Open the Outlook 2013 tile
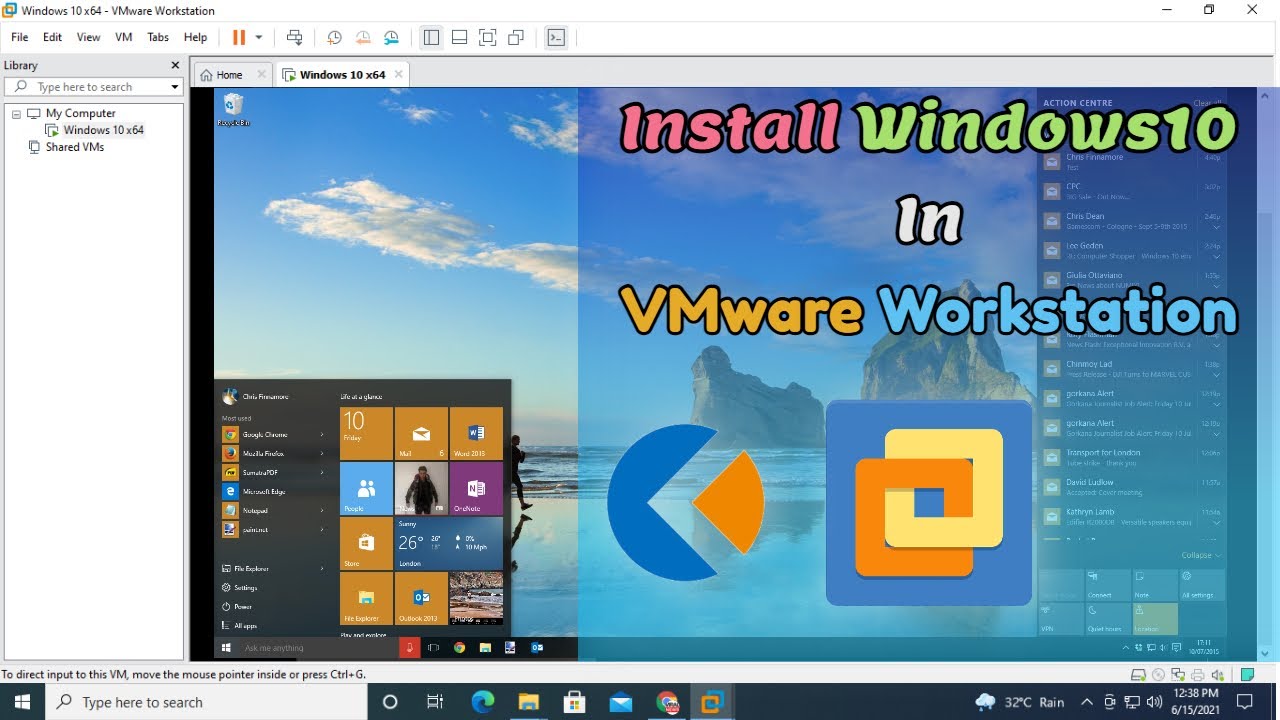 (421, 598)
